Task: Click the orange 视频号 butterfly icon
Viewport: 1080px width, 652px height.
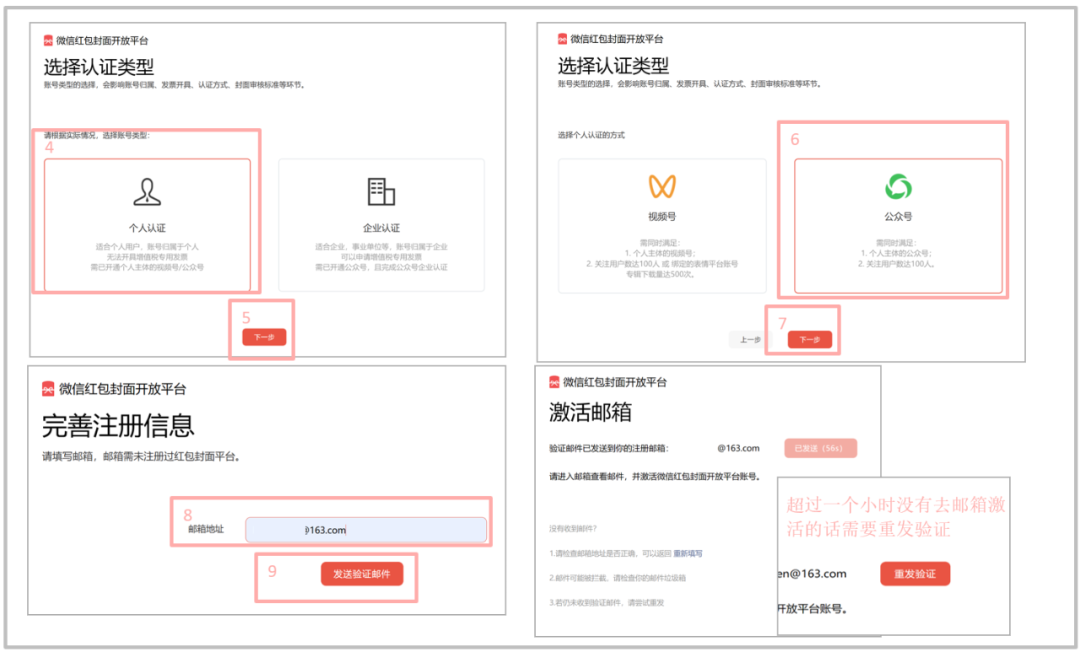Action: tap(662, 186)
